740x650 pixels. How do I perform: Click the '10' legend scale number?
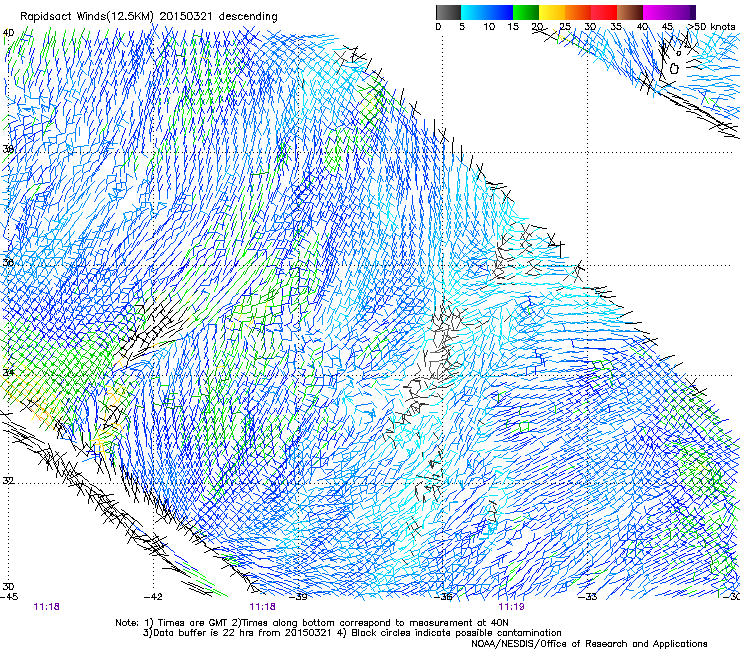489,27
